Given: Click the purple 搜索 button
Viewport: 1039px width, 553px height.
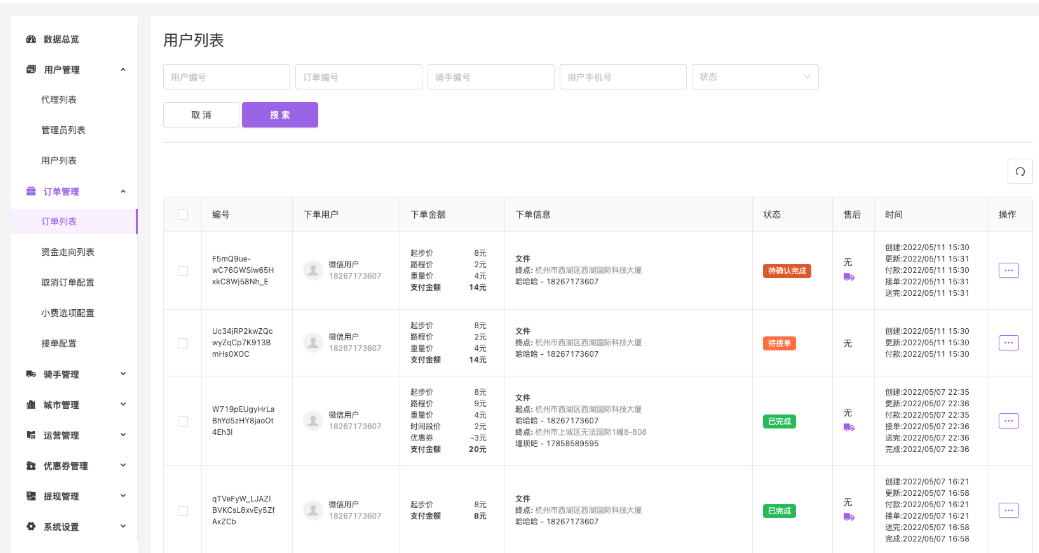Looking at the screenshot, I should (280, 115).
